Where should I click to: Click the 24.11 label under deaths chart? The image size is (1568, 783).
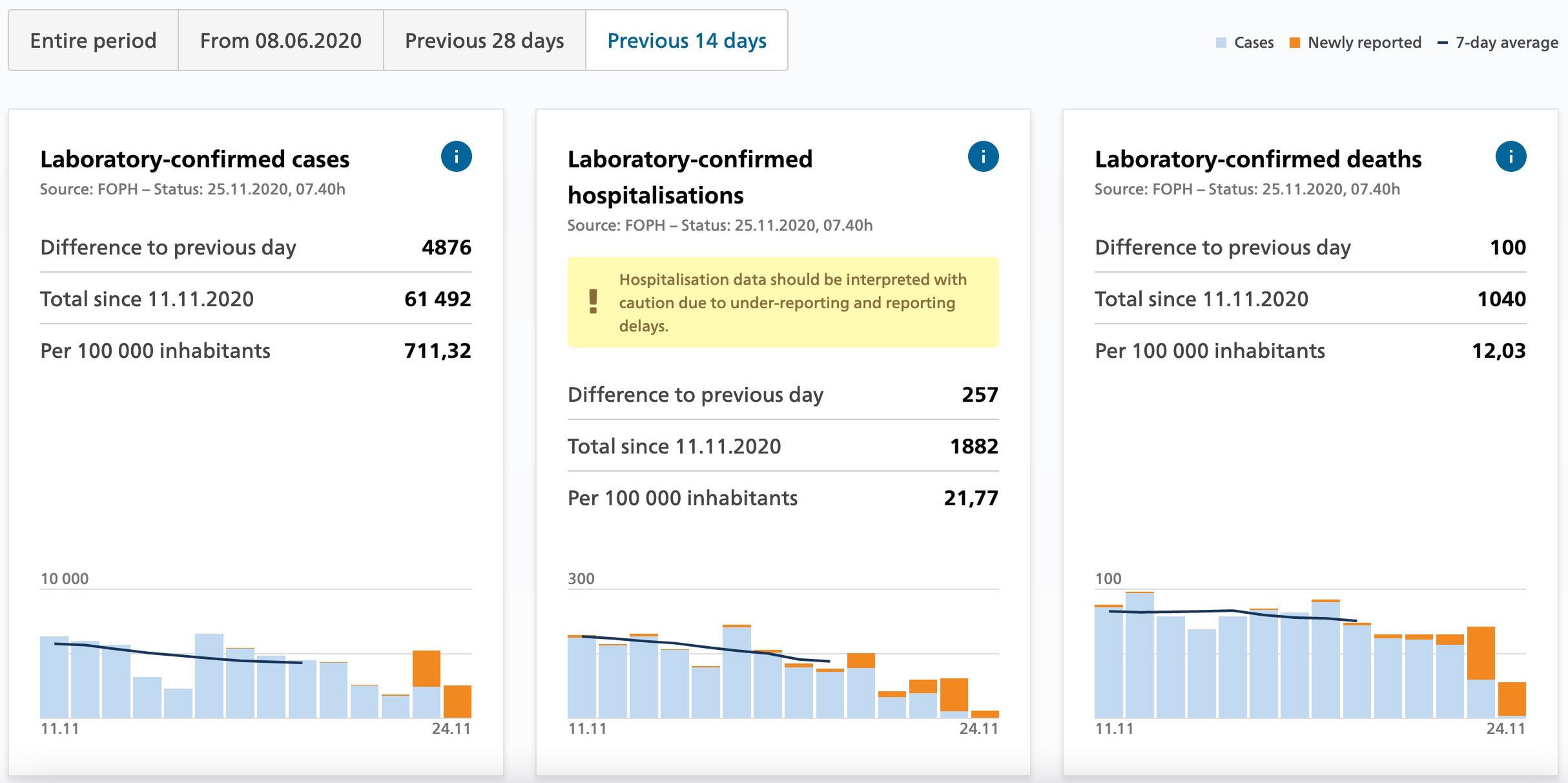tap(1505, 729)
